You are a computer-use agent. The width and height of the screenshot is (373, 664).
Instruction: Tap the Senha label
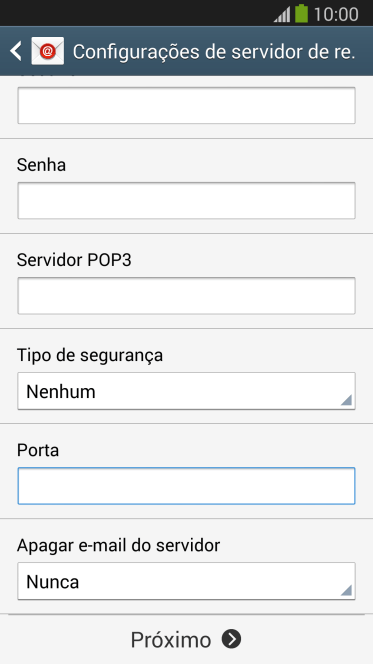coord(41,165)
